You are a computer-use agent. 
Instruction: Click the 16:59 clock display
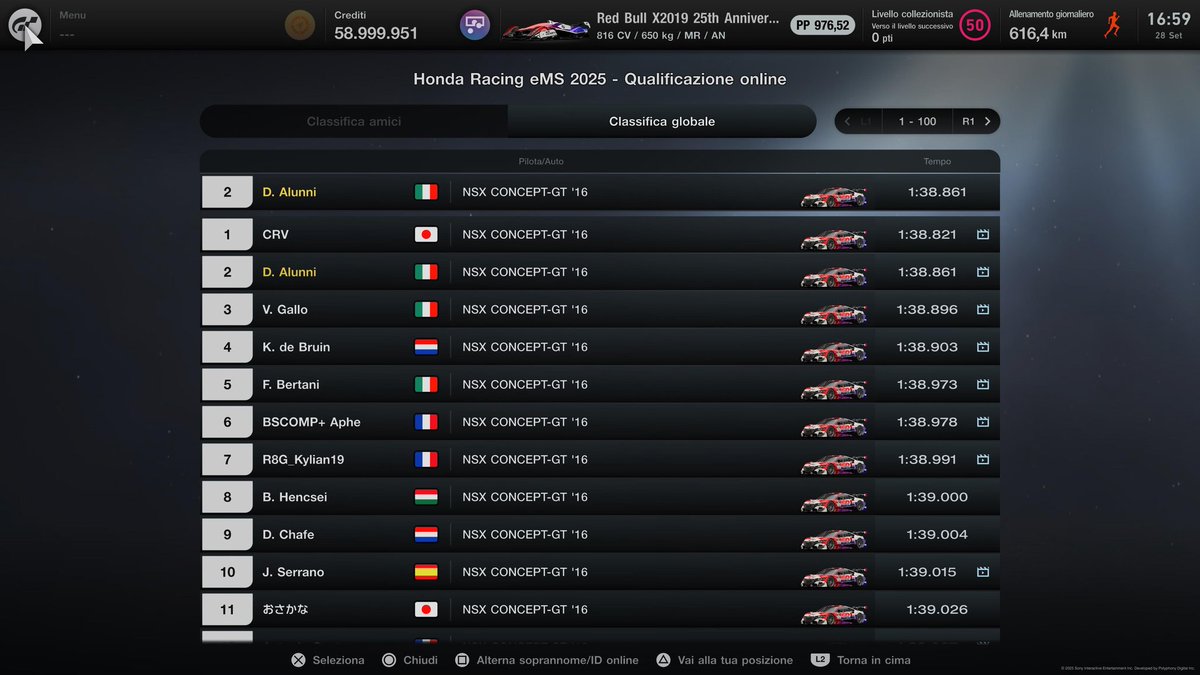[x=1168, y=19]
